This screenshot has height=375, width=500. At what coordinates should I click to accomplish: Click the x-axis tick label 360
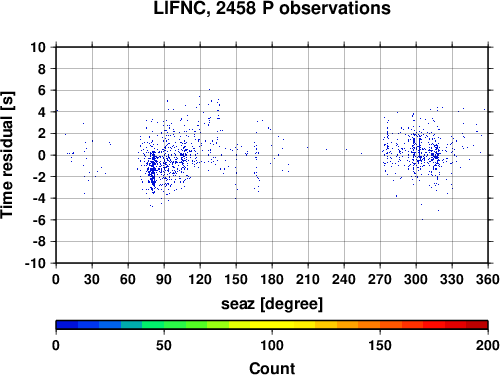[488, 279]
